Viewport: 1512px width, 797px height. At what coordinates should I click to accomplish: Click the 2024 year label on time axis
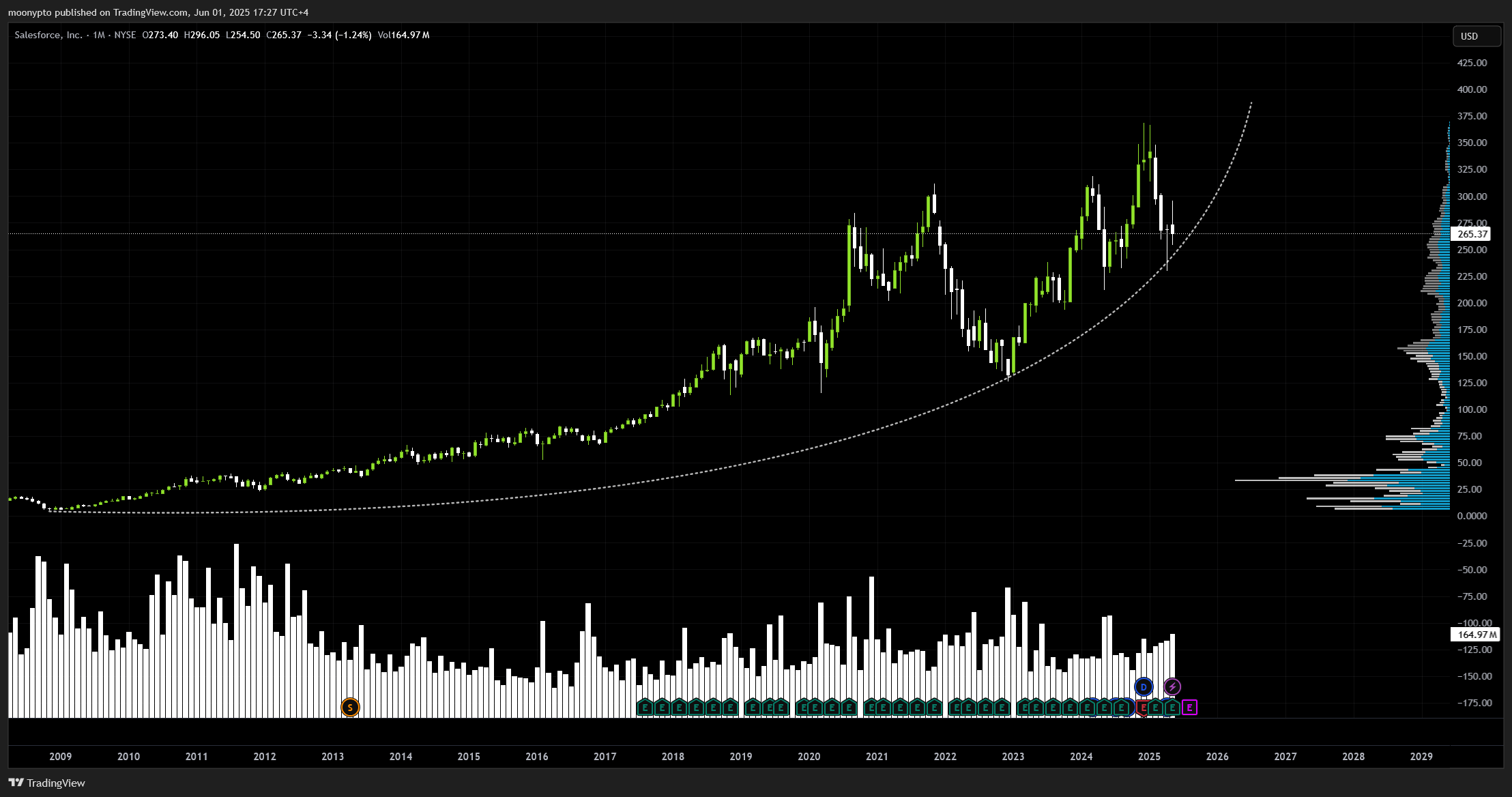coord(1081,756)
